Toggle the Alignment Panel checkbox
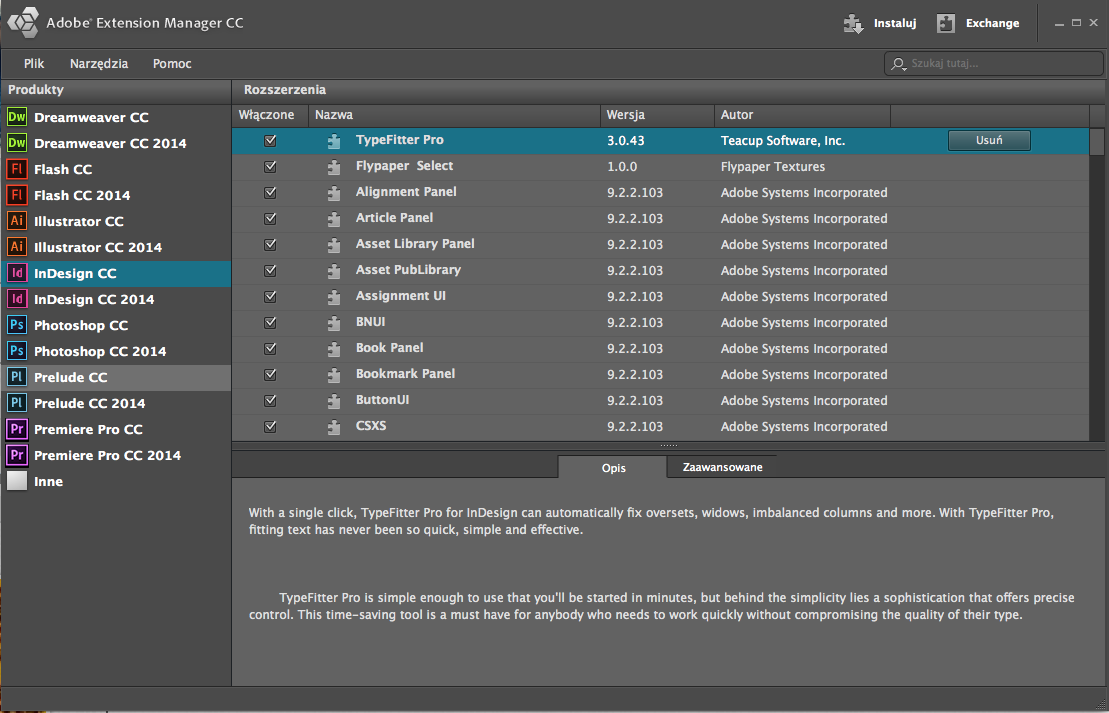The width and height of the screenshot is (1109, 713). pos(270,192)
